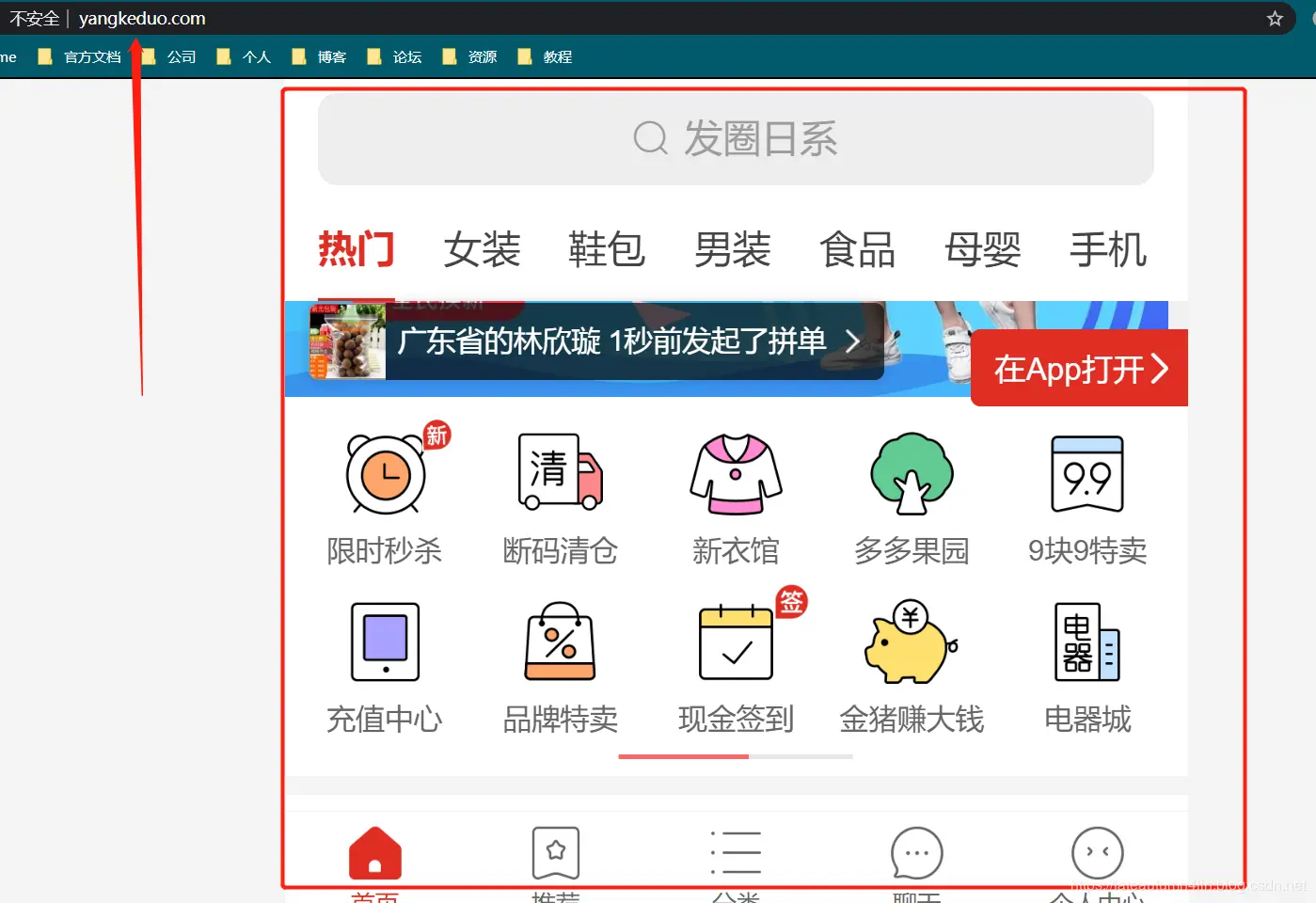Open chat via speech bubble icon
Viewport: 1316px width, 903px height.
(917, 852)
